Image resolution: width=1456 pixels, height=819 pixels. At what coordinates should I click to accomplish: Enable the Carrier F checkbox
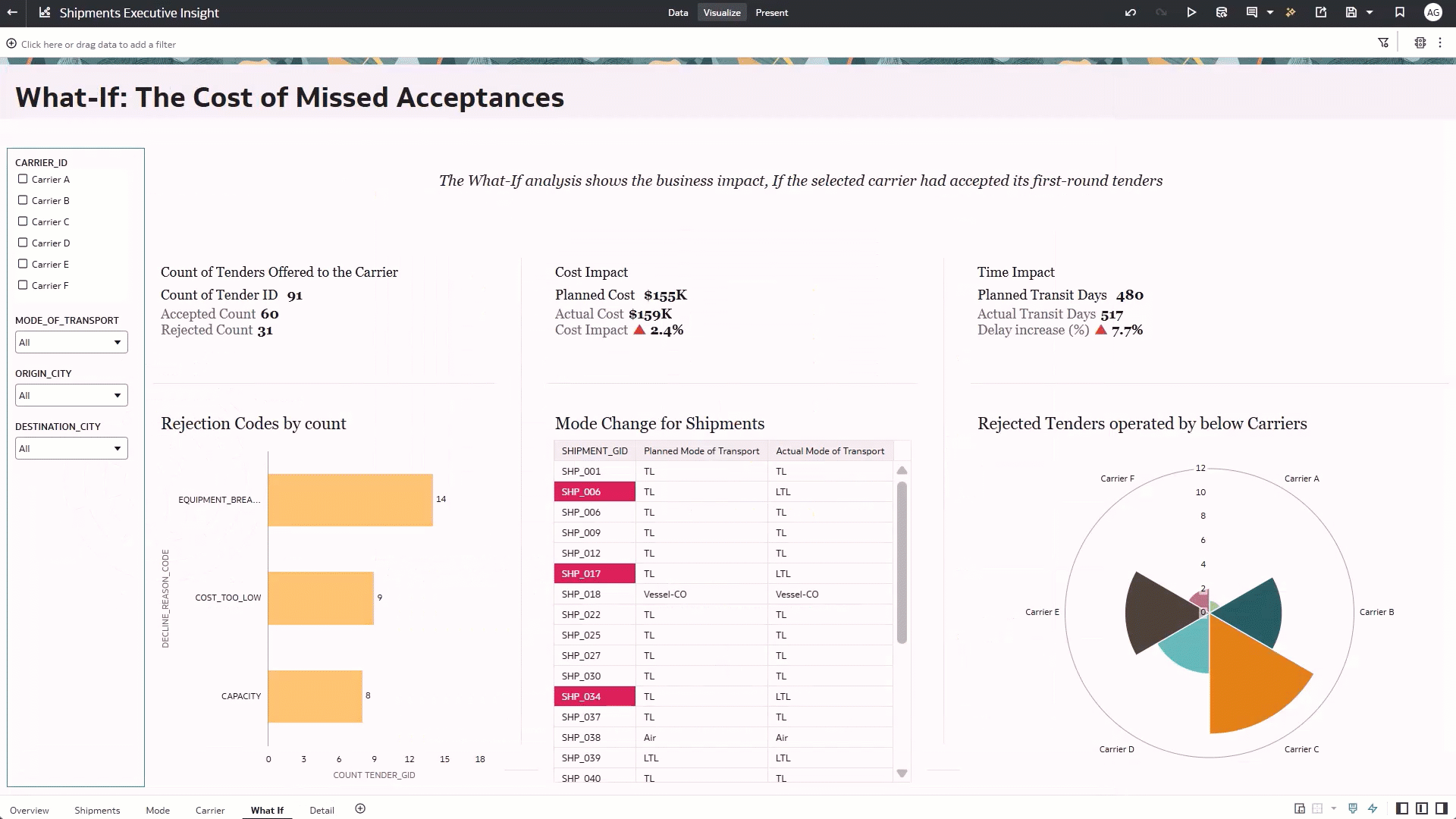(23, 286)
